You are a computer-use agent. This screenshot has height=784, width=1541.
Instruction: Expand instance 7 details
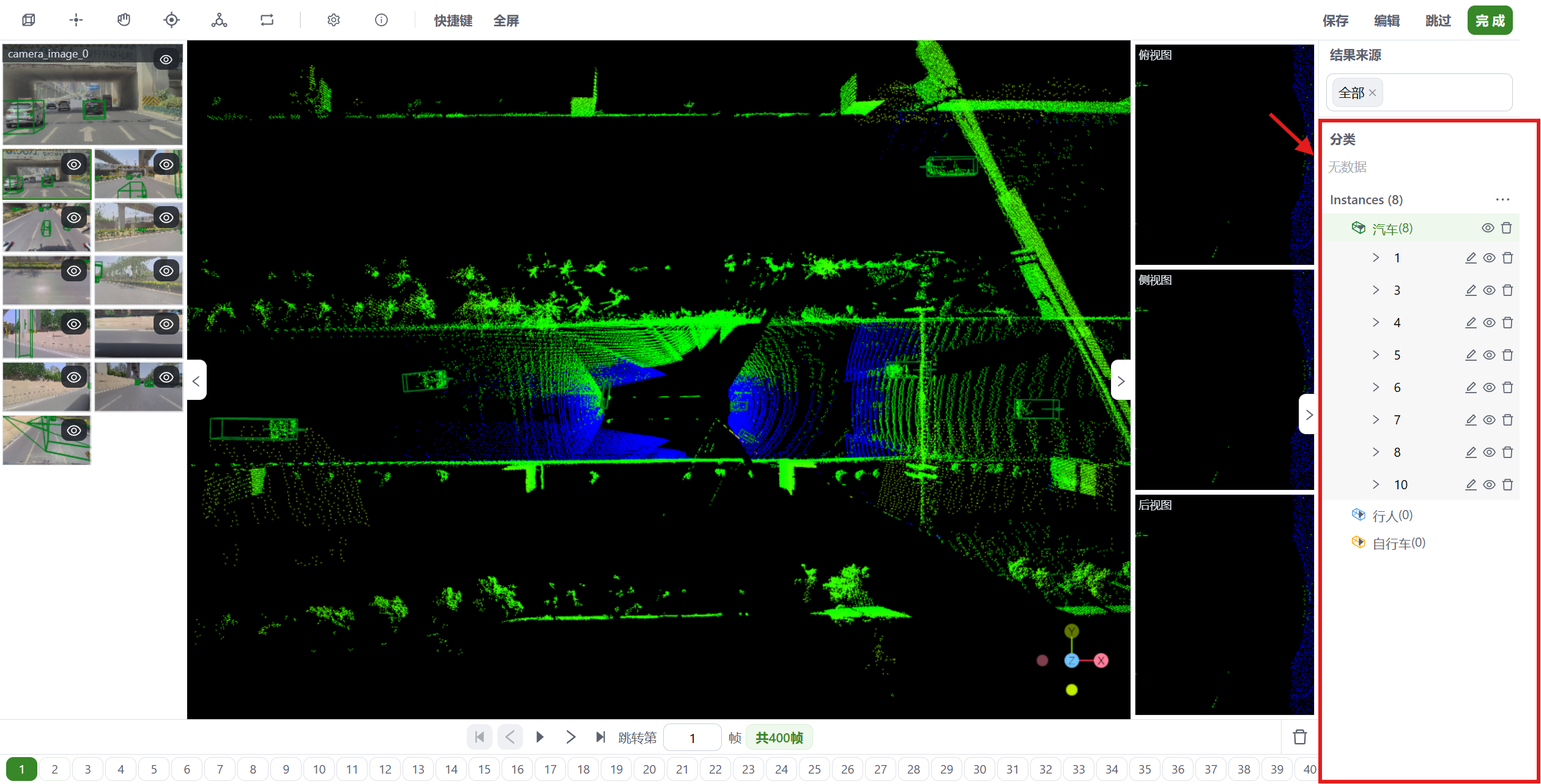(x=1376, y=420)
